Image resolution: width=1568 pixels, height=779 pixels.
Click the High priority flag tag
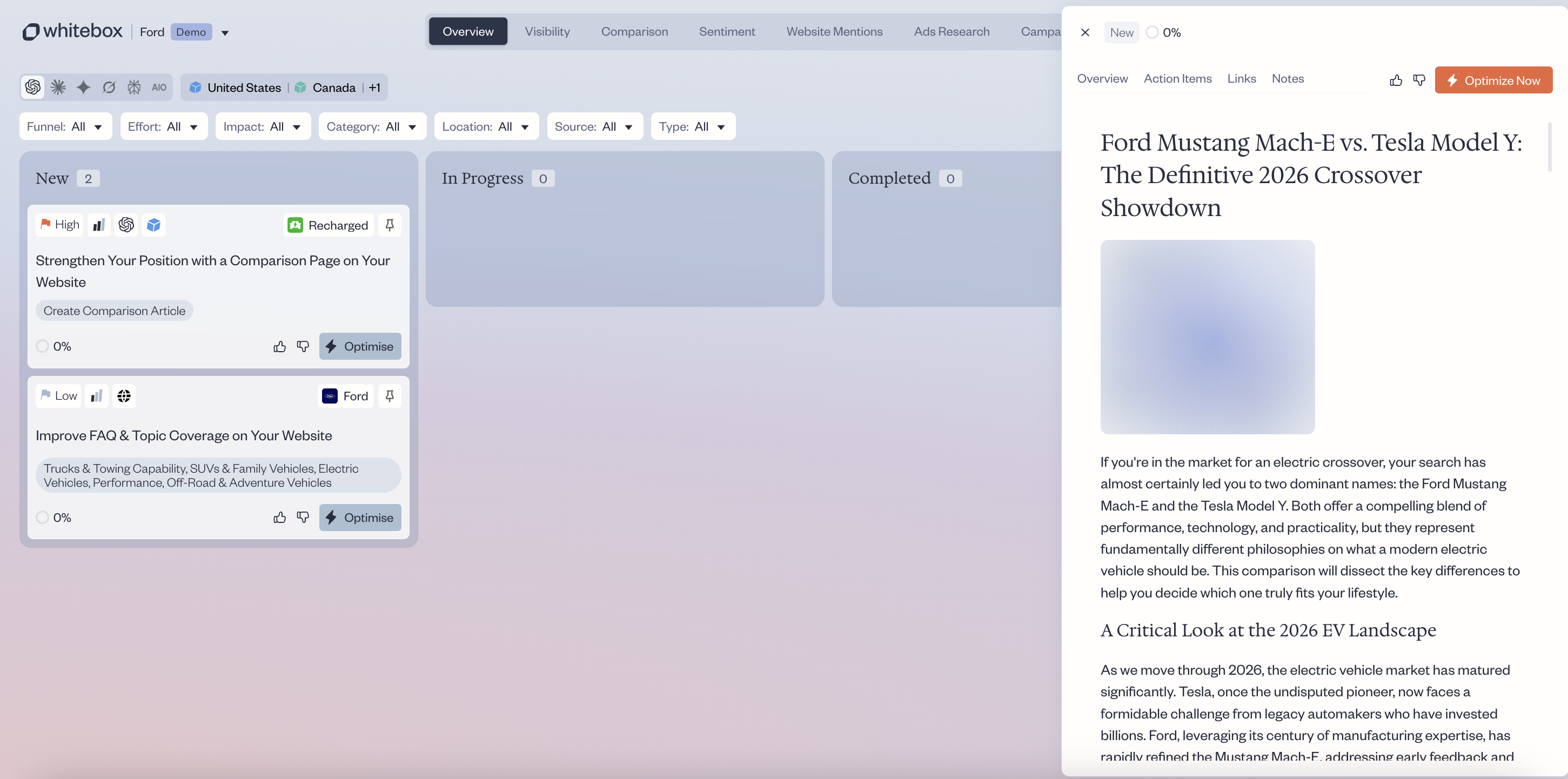point(59,225)
